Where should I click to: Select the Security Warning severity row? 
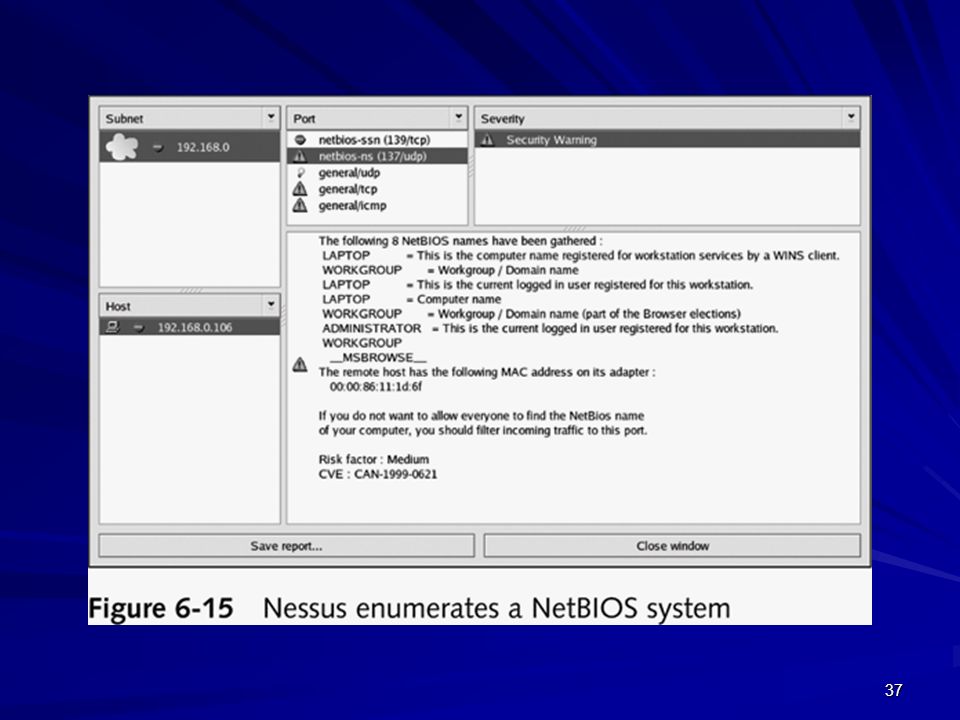pyautogui.click(x=667, y=140)
